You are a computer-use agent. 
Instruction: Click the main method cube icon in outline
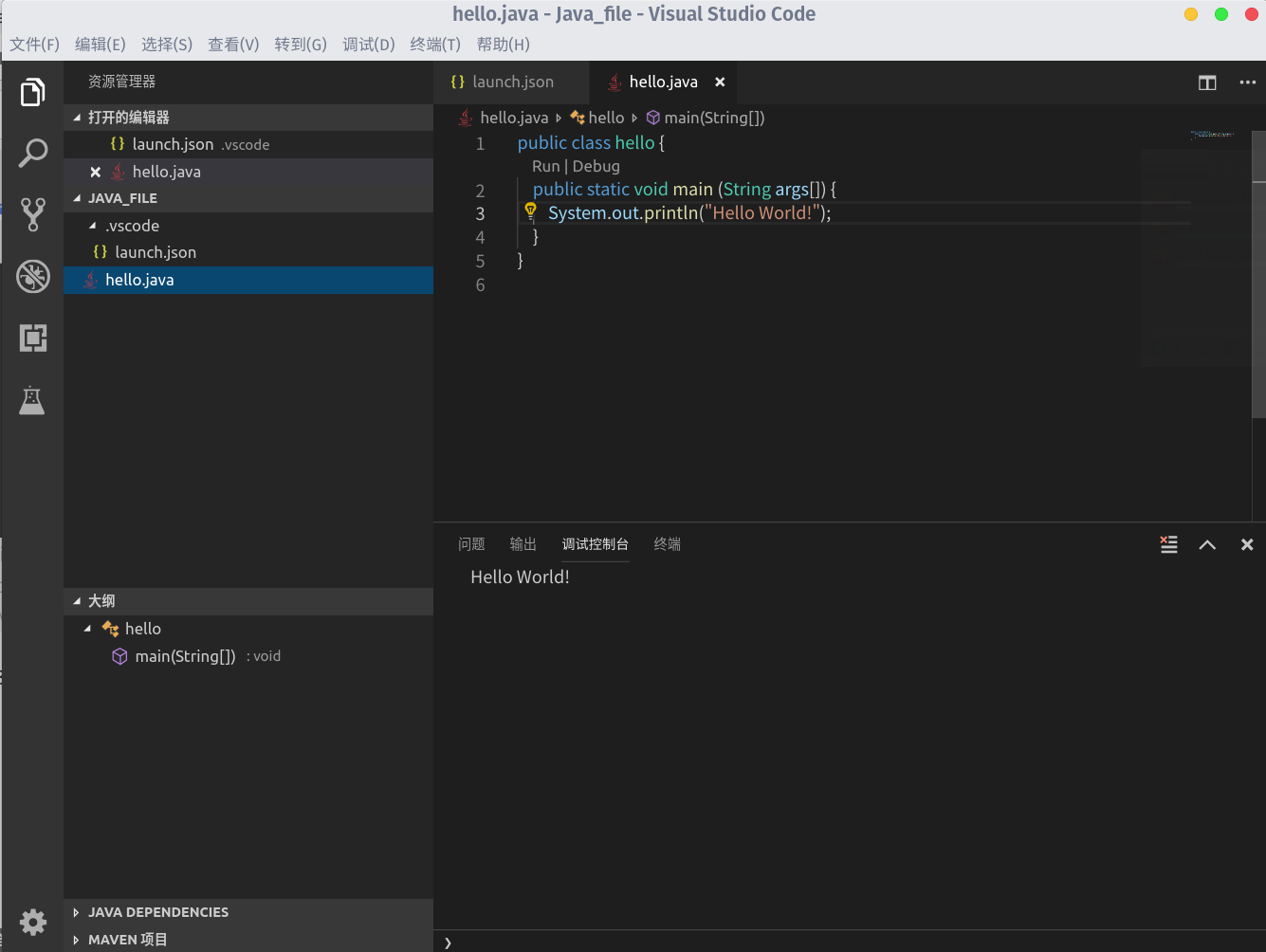pos(119,656)
